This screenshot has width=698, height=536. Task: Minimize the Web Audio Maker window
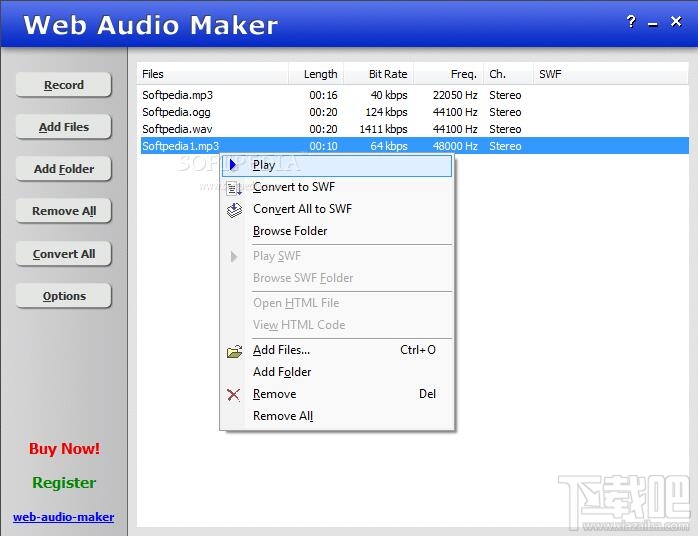click(x=653, y=24)
